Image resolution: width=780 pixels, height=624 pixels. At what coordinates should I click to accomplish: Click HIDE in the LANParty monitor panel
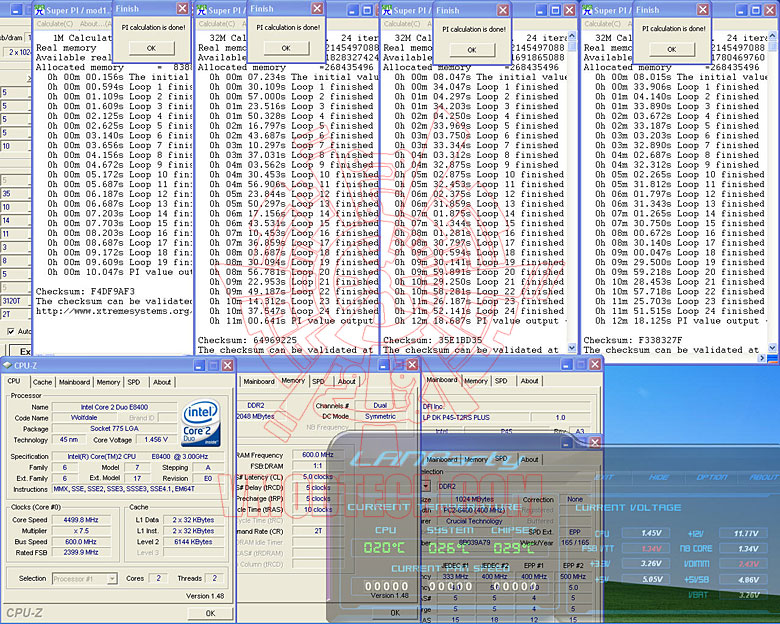(x=658, y=477)
